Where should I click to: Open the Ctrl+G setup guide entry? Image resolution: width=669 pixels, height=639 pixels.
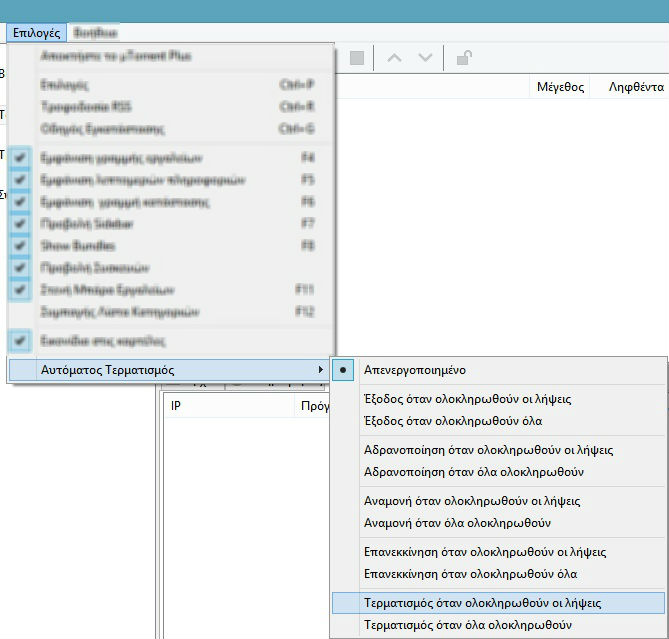click(170, 128)
